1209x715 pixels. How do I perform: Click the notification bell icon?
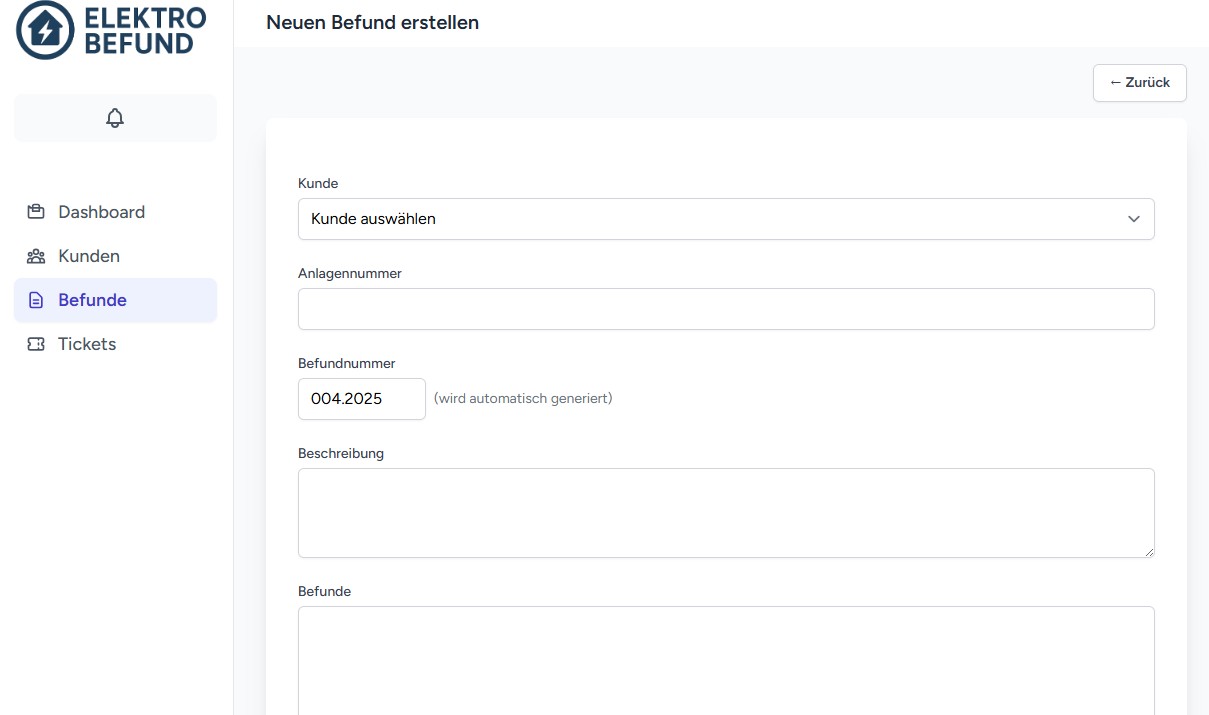pyautogui.click(x=115, y=117)
